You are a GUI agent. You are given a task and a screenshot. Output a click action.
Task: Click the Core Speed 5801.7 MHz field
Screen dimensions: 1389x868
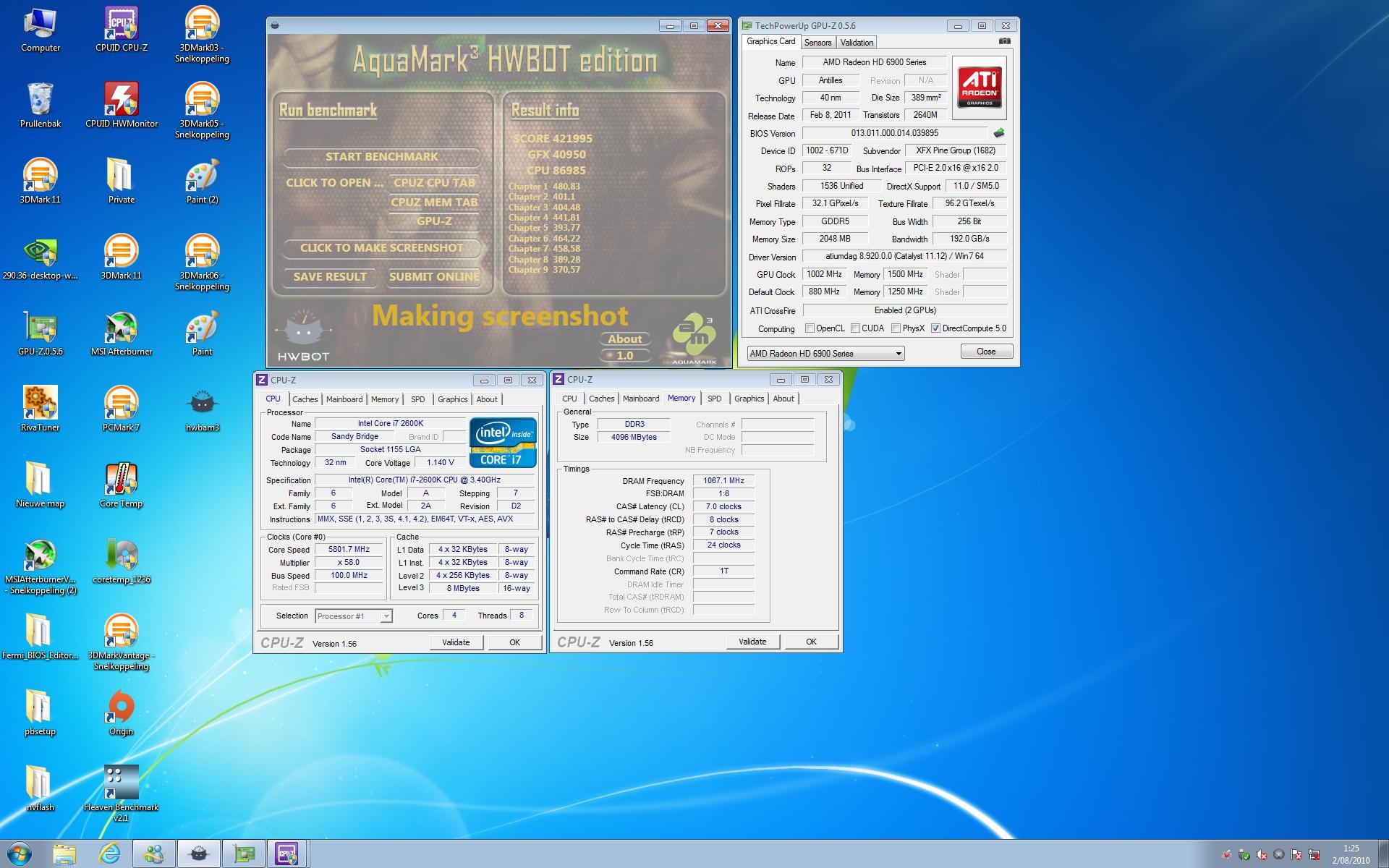point(349,550)
